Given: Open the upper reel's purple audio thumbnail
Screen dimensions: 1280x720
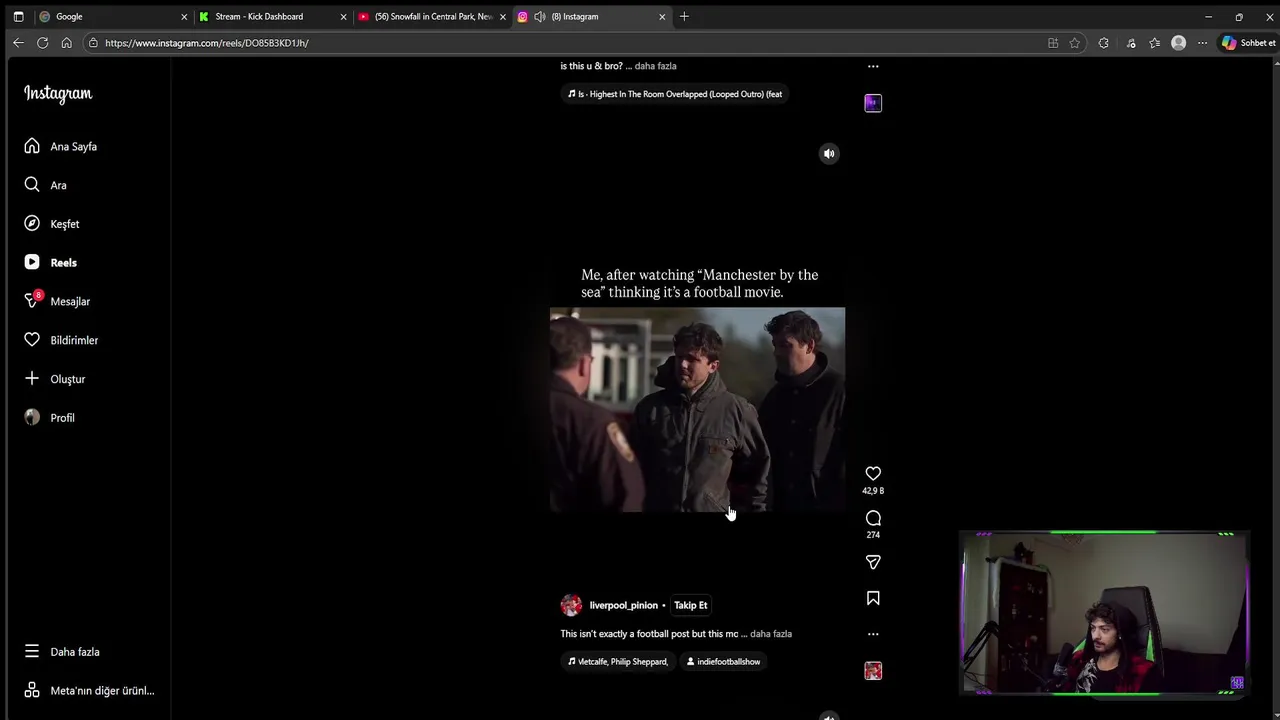Looking at the screenshot, I should point(873,103).
